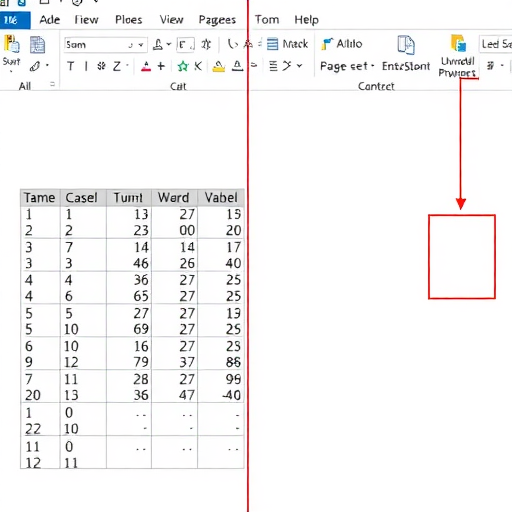Viewport: 512px width, 512px height.
Task: Open the Help tab
Action: click(306, 20)
